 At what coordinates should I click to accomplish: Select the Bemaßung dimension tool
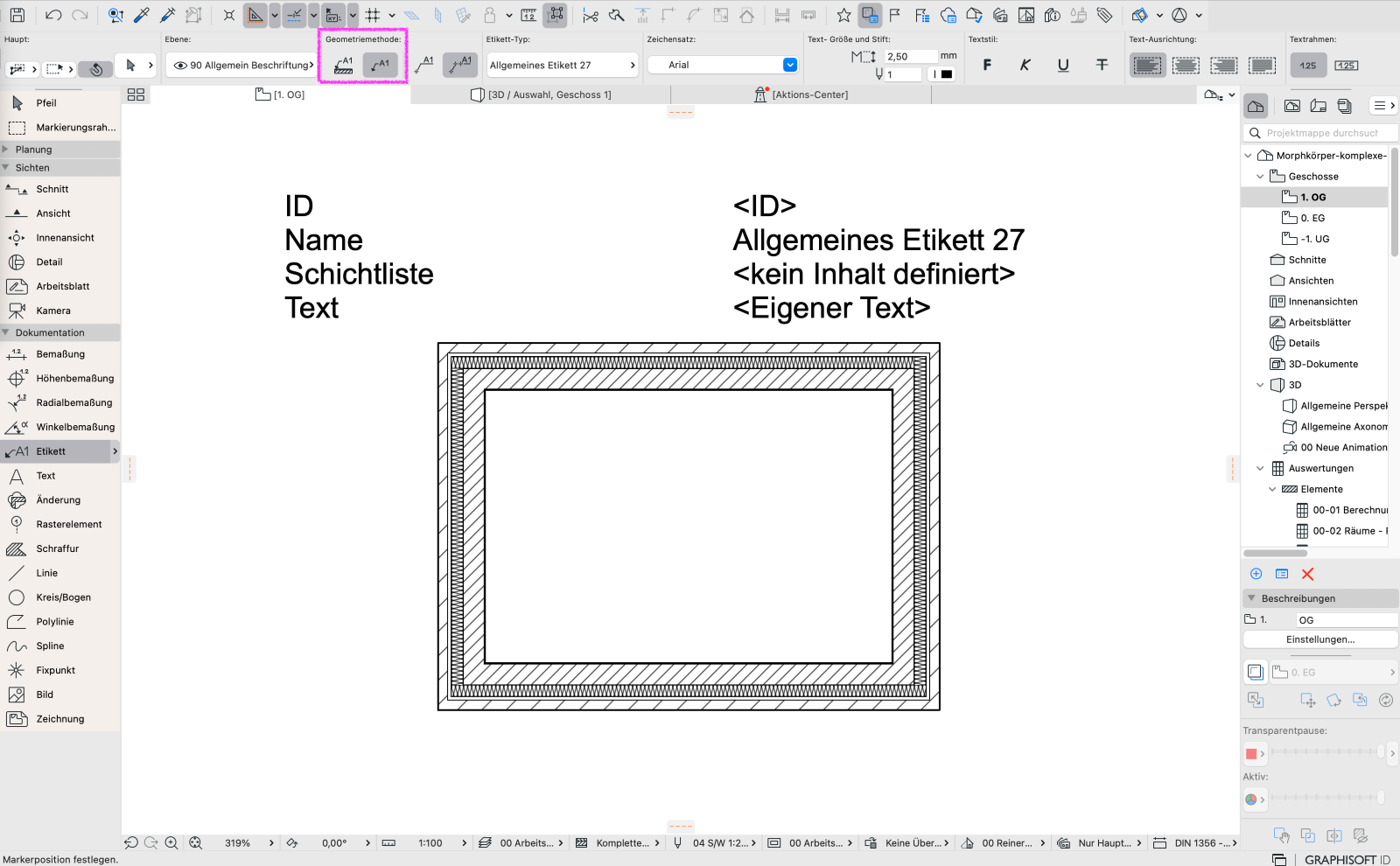click(x=60, y=354)
